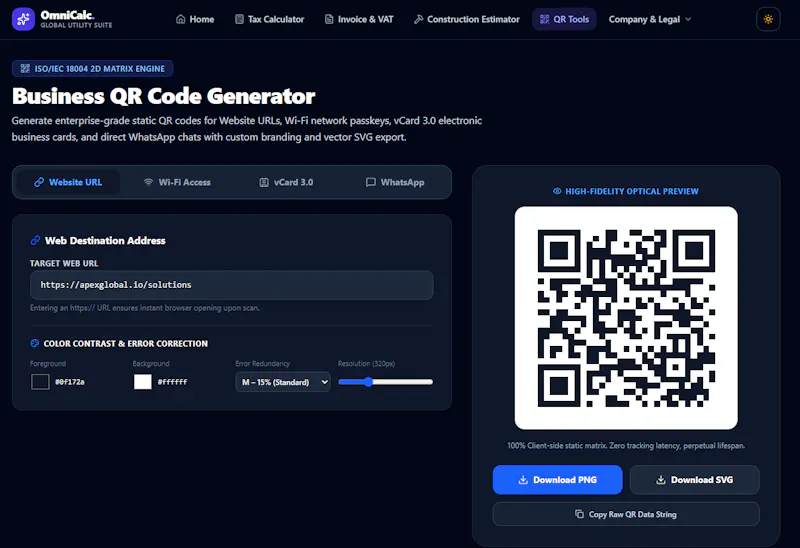Click the ISO/IEC 18004 2D Matrix Engine badge
Viewport: 800px width, 548px height.
coord(92,68)
